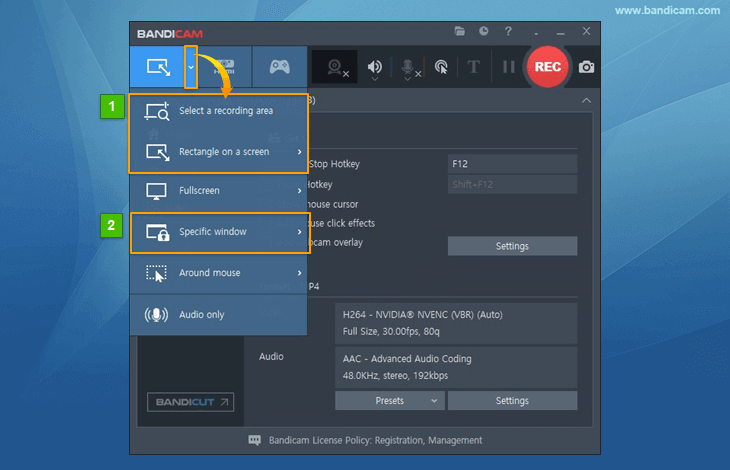Expand the Rectangle on a screen submenu arrow
The image size is (730, 470).
coord(299,152)
